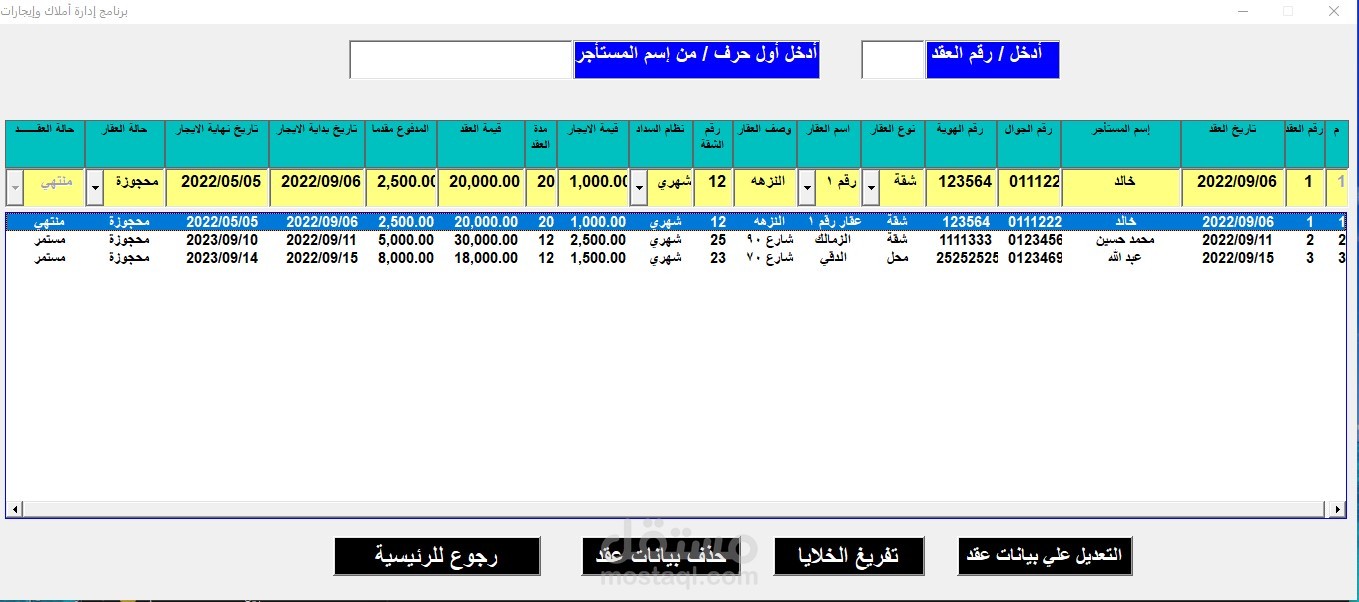Click the tenant name field containing خالد

(1120, 186)
